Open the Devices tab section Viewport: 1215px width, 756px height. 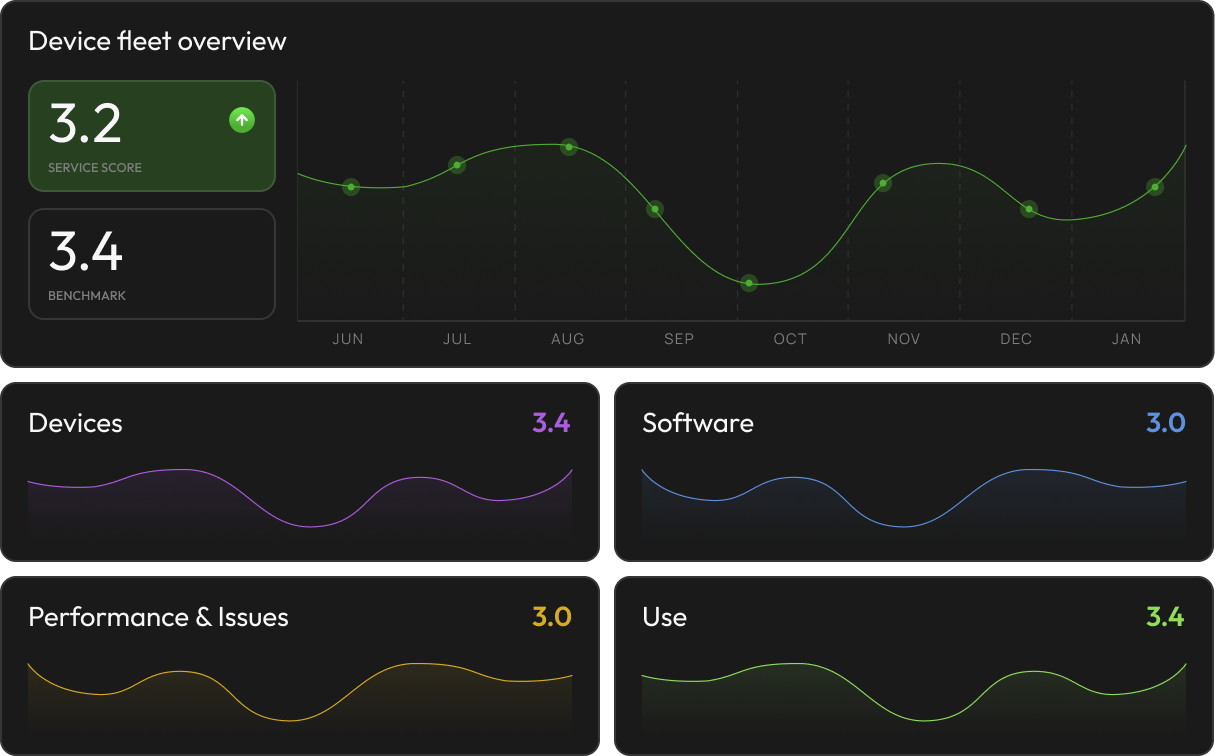(75, 423)
